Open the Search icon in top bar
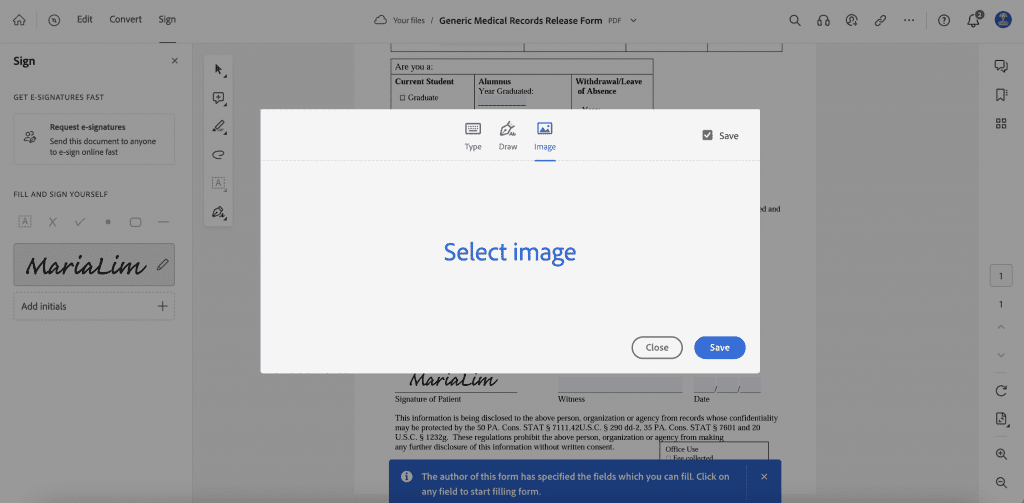Viewport: 1024px width, 503px height. point(795,20)
